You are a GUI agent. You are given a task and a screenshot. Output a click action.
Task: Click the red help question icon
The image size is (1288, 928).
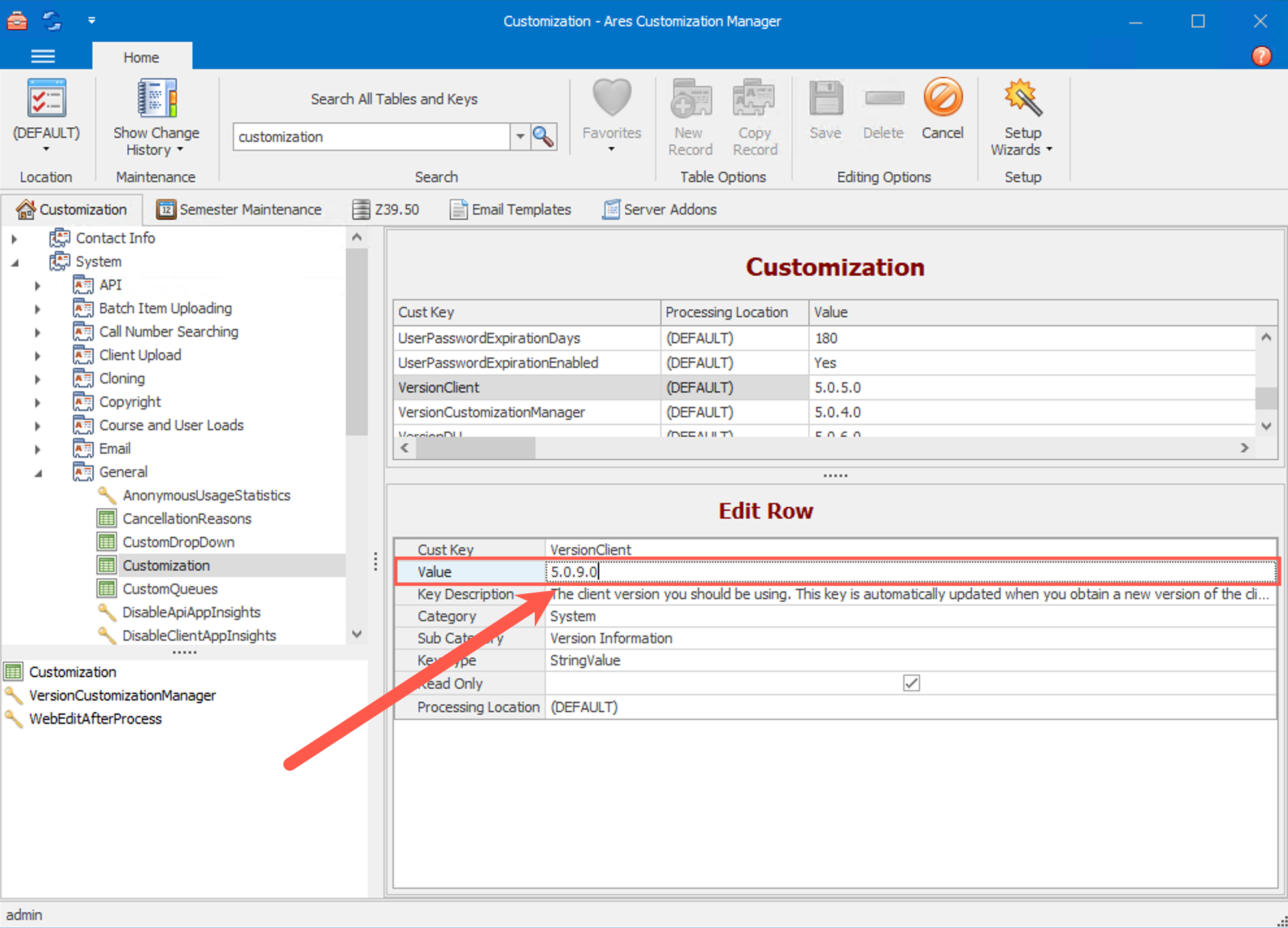(1261, 57)
